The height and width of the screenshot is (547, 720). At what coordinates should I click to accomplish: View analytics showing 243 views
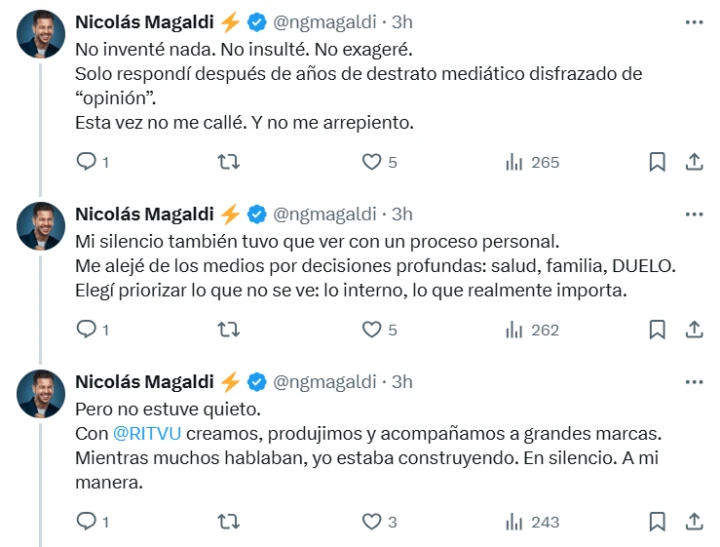point(533,520)
